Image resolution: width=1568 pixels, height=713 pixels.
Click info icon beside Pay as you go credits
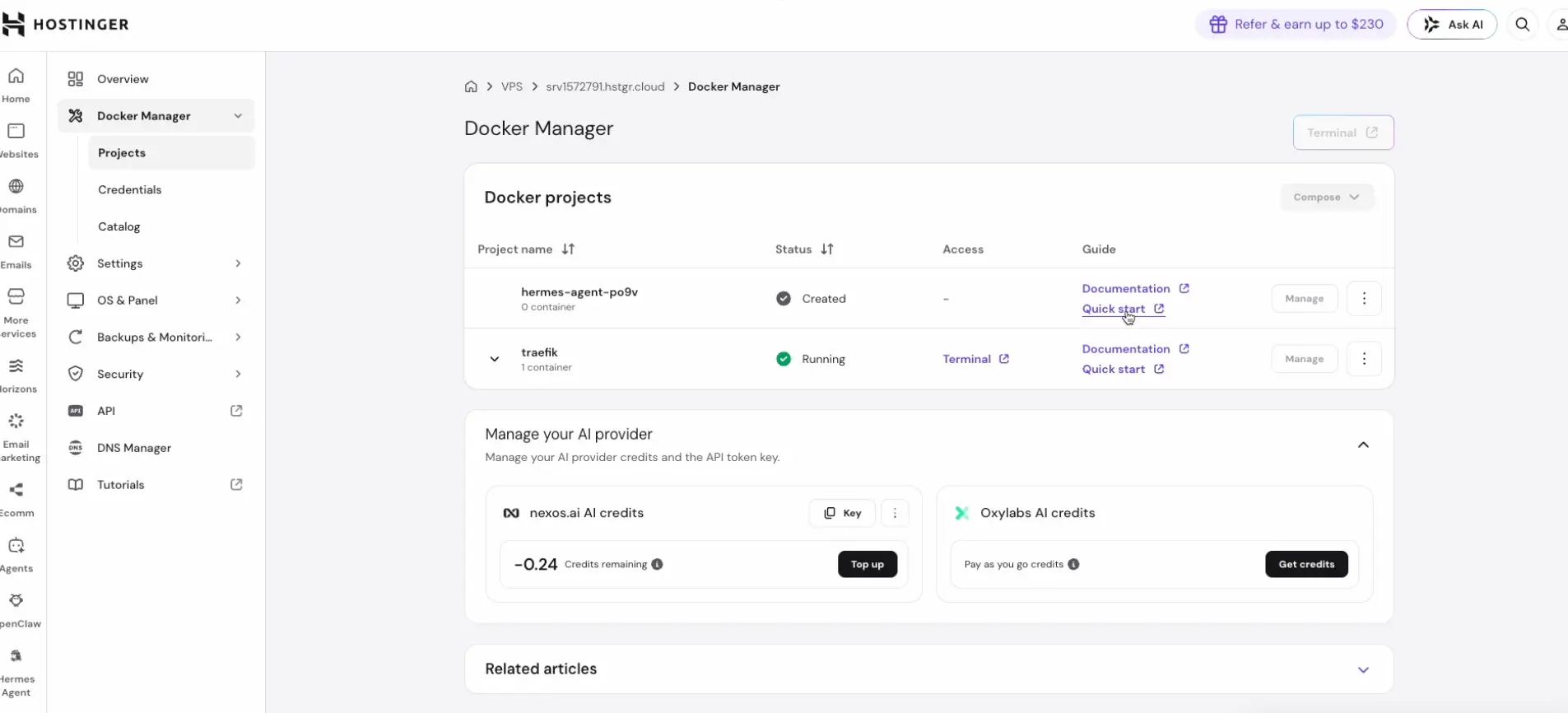tap(1073, 564)
